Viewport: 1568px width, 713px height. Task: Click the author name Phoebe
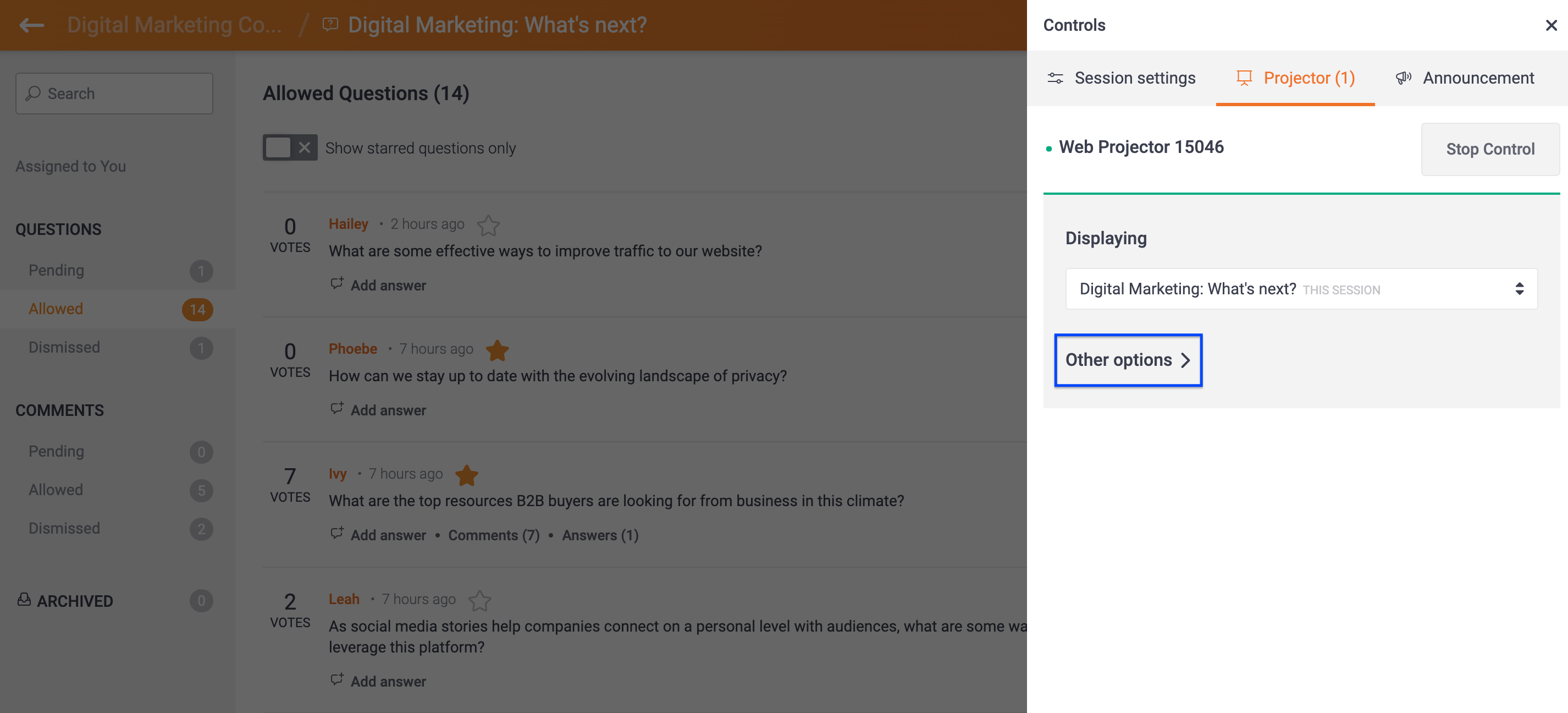(x=353, y=349)
